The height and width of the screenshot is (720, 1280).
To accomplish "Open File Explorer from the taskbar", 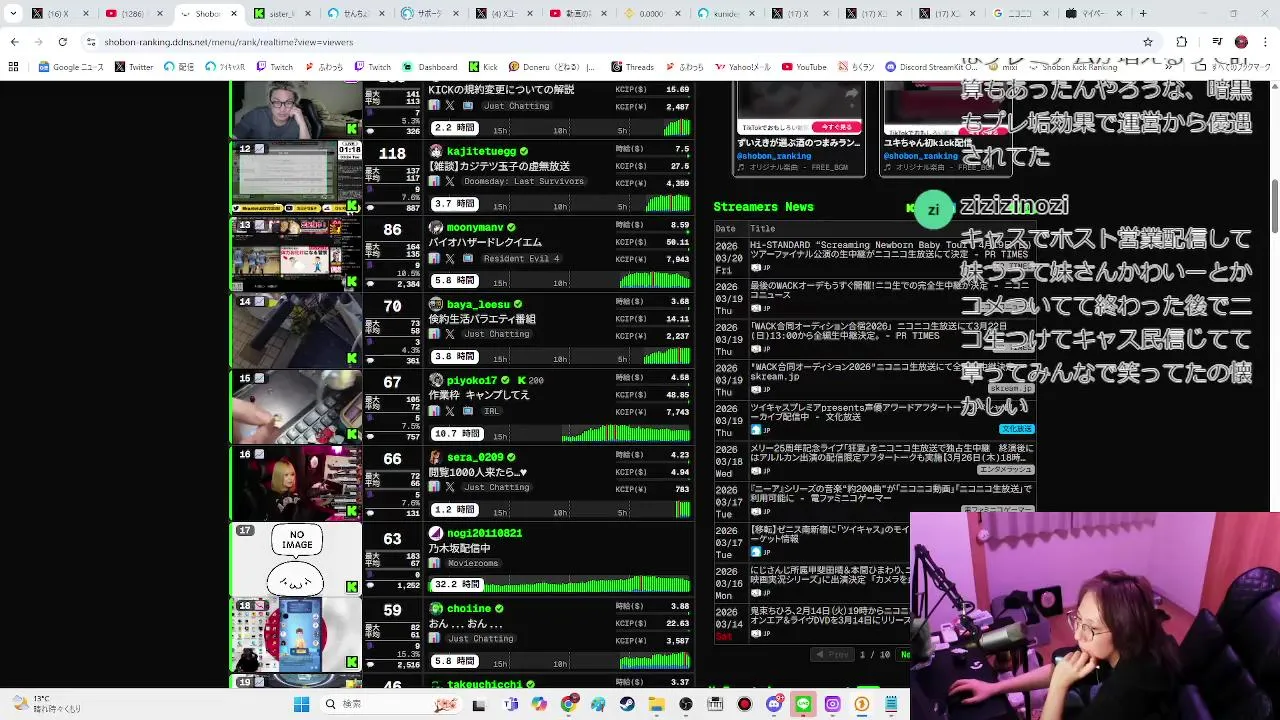I will coord(656,704).
